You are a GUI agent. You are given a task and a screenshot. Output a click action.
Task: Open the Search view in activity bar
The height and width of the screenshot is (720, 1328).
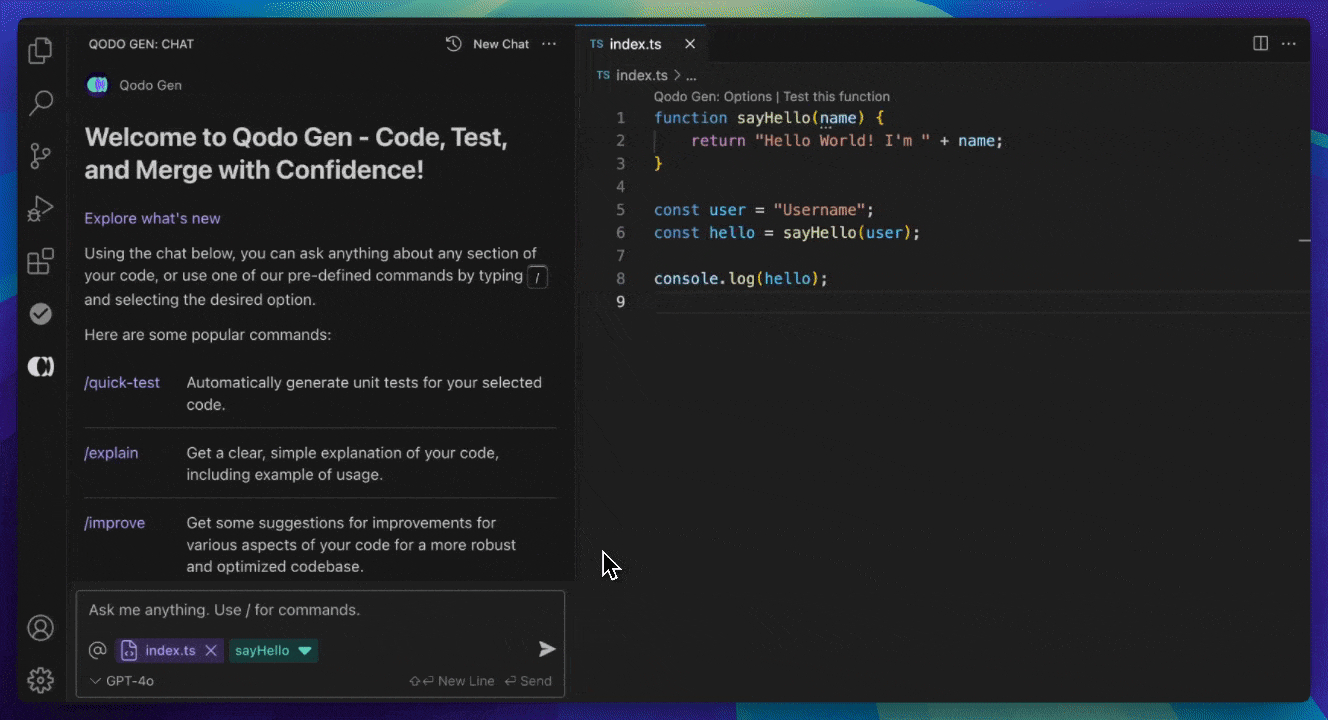(40, 103)
